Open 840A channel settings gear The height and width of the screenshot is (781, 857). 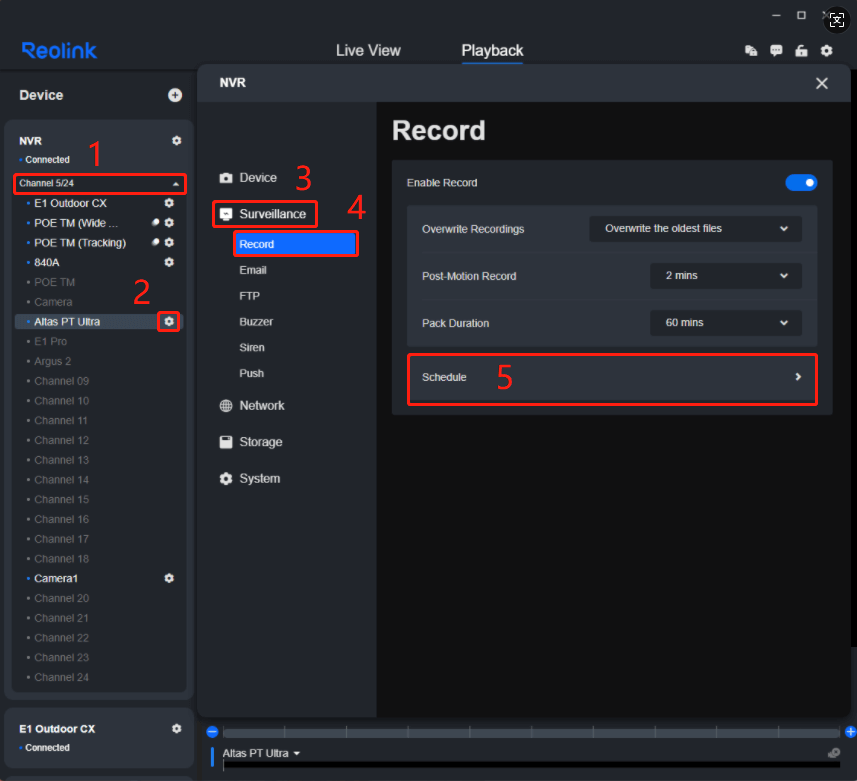coord(169,262)
